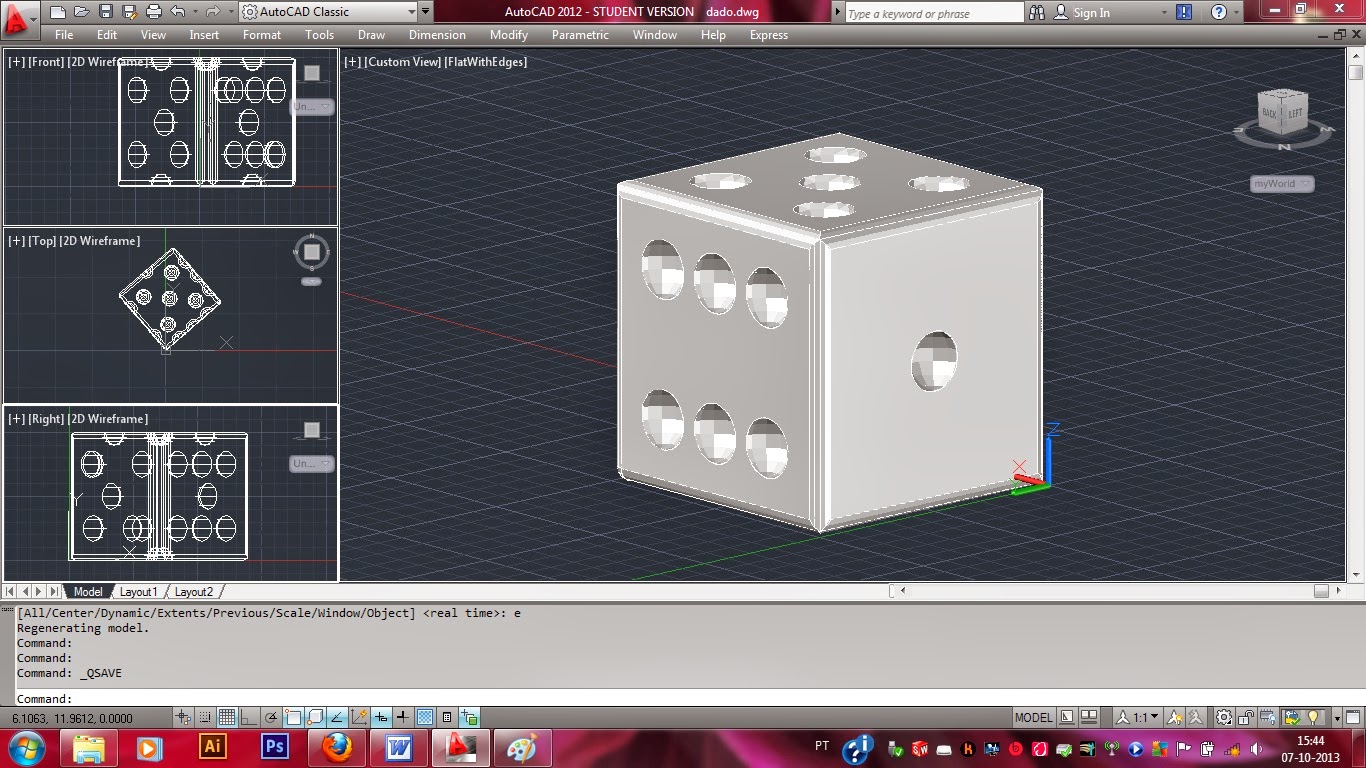Image resolution: width=1366 pixels, height=768 pixels.
Task: Open Illustrator from the Windows taskbar
Action: coord(212,747)
